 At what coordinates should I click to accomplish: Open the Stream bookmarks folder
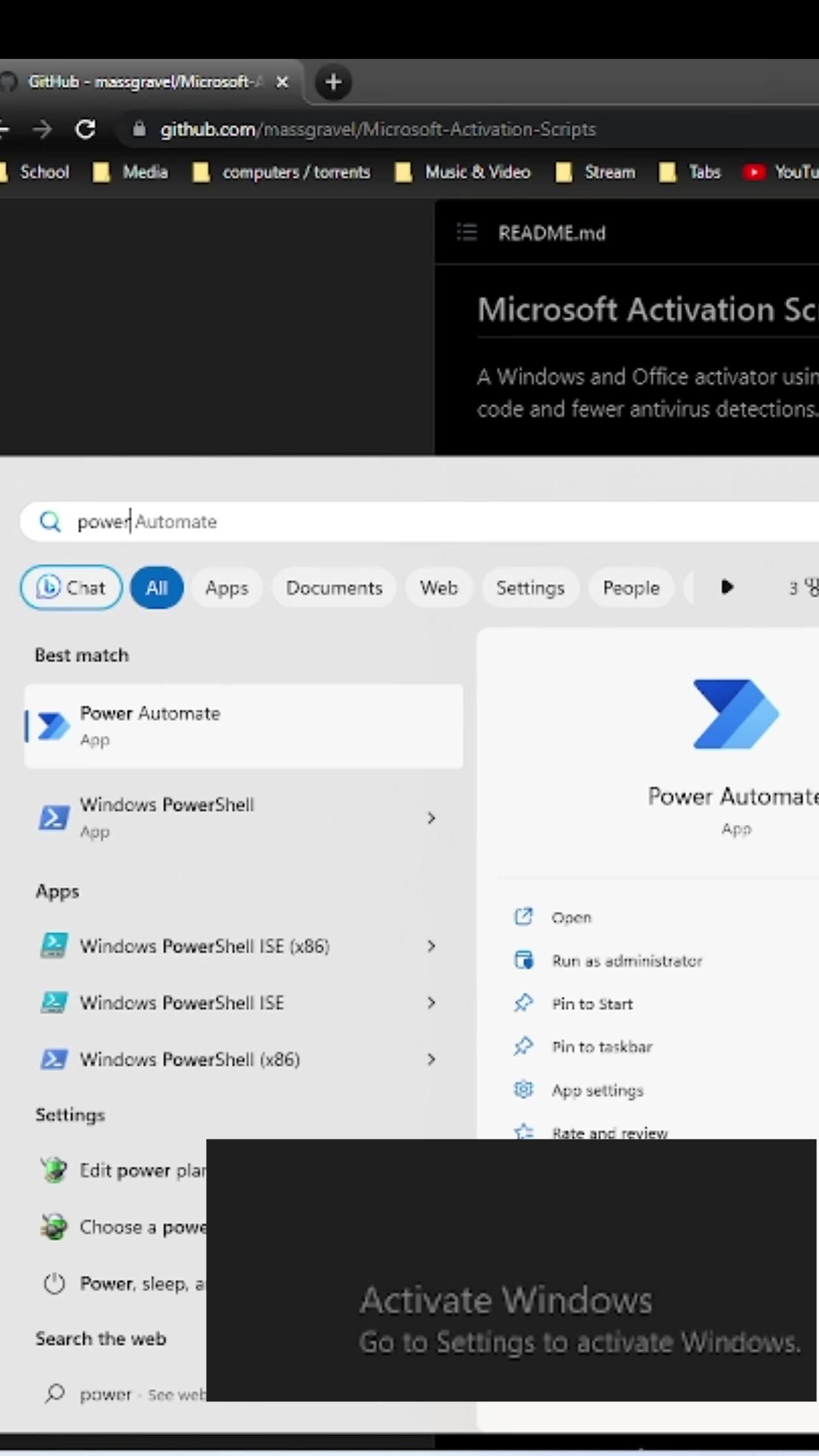pos(596,172)
